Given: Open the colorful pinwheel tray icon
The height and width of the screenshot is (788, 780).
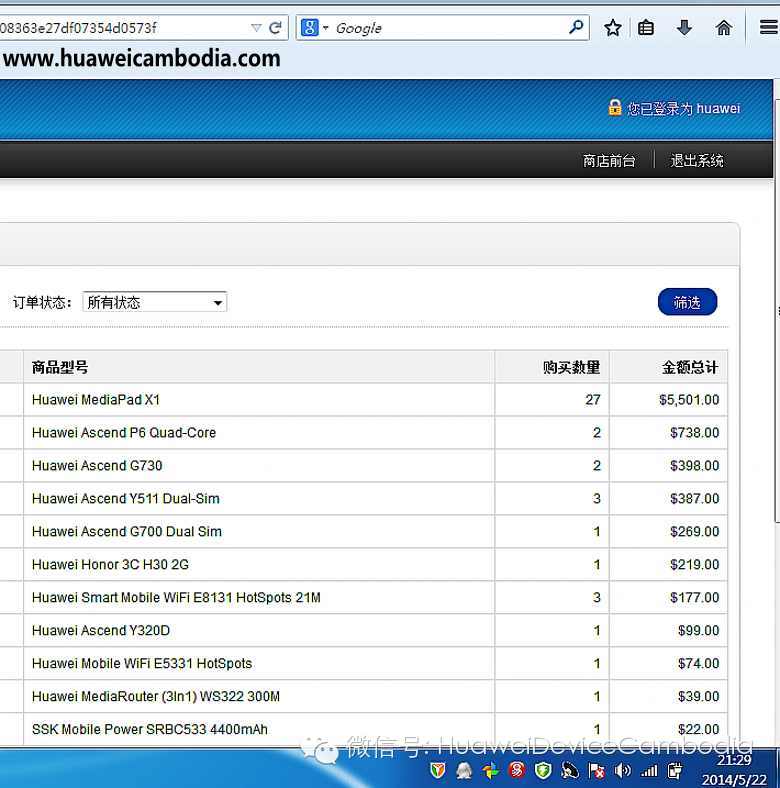Looking at the screenshot, I should coord(491,770).
